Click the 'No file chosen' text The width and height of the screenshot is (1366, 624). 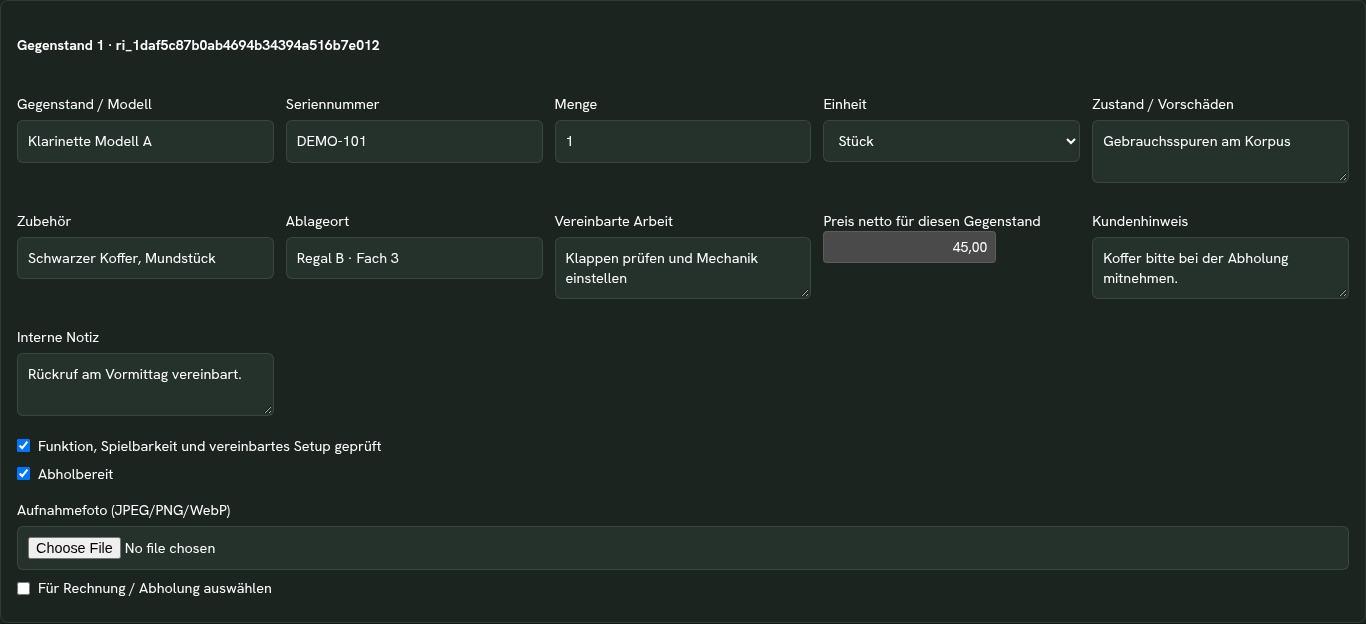(170, 548)
